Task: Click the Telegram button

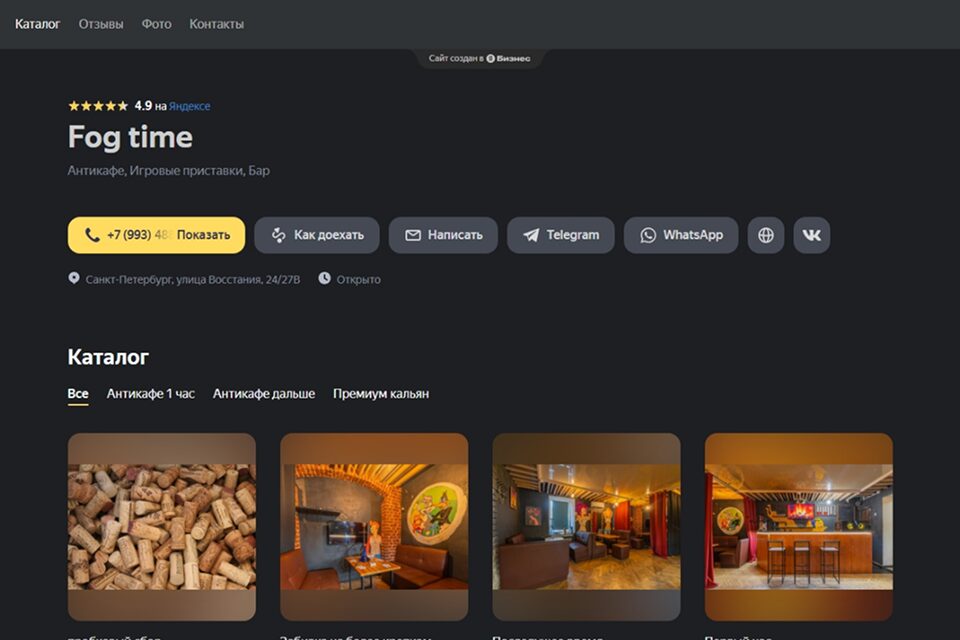Action: pyautogui.click(x=561, y=235)
